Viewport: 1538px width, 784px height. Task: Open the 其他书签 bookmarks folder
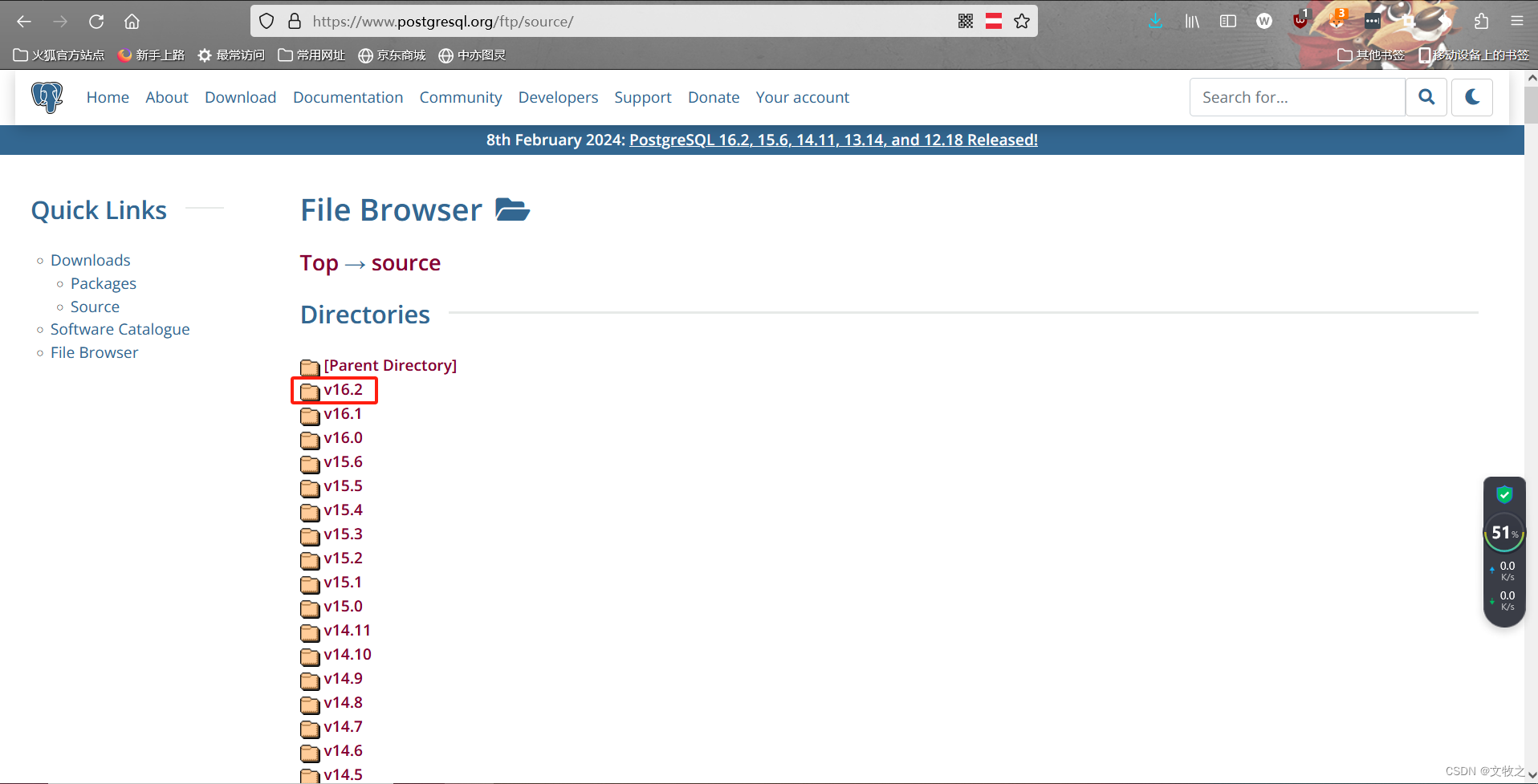point(1371,55)
